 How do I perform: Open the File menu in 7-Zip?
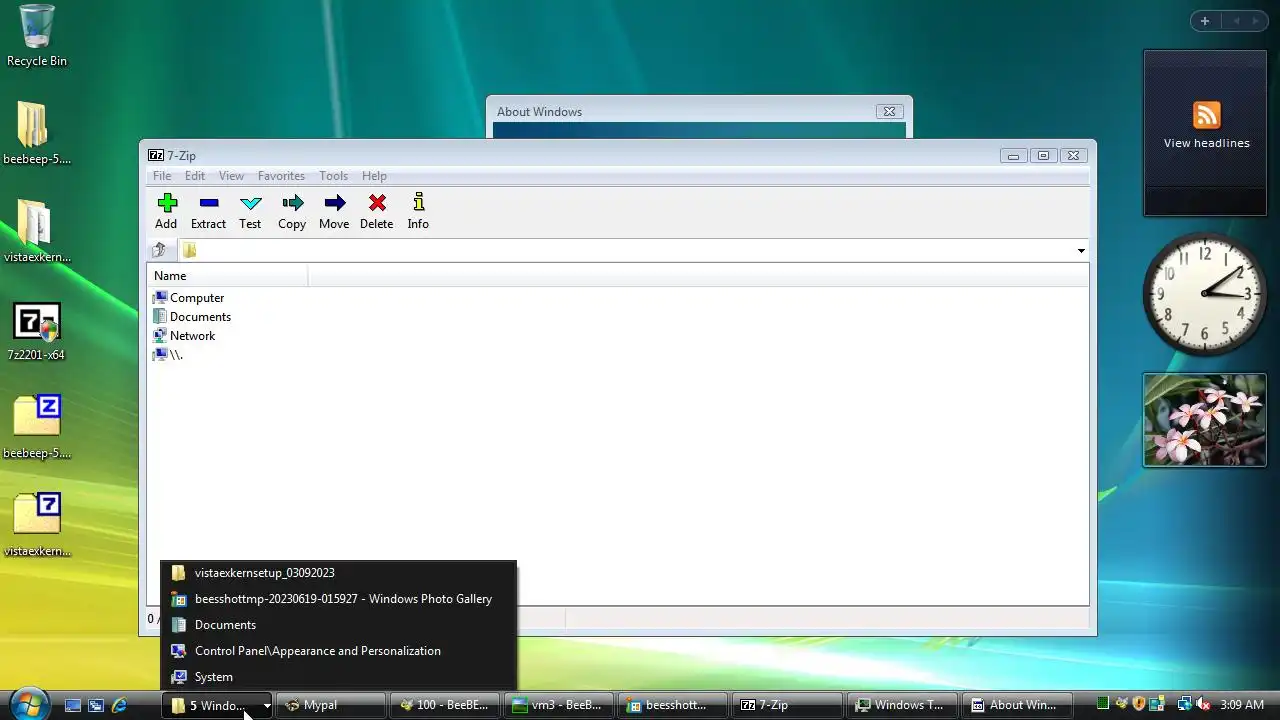pyautogui.click(x=161, y=176)
